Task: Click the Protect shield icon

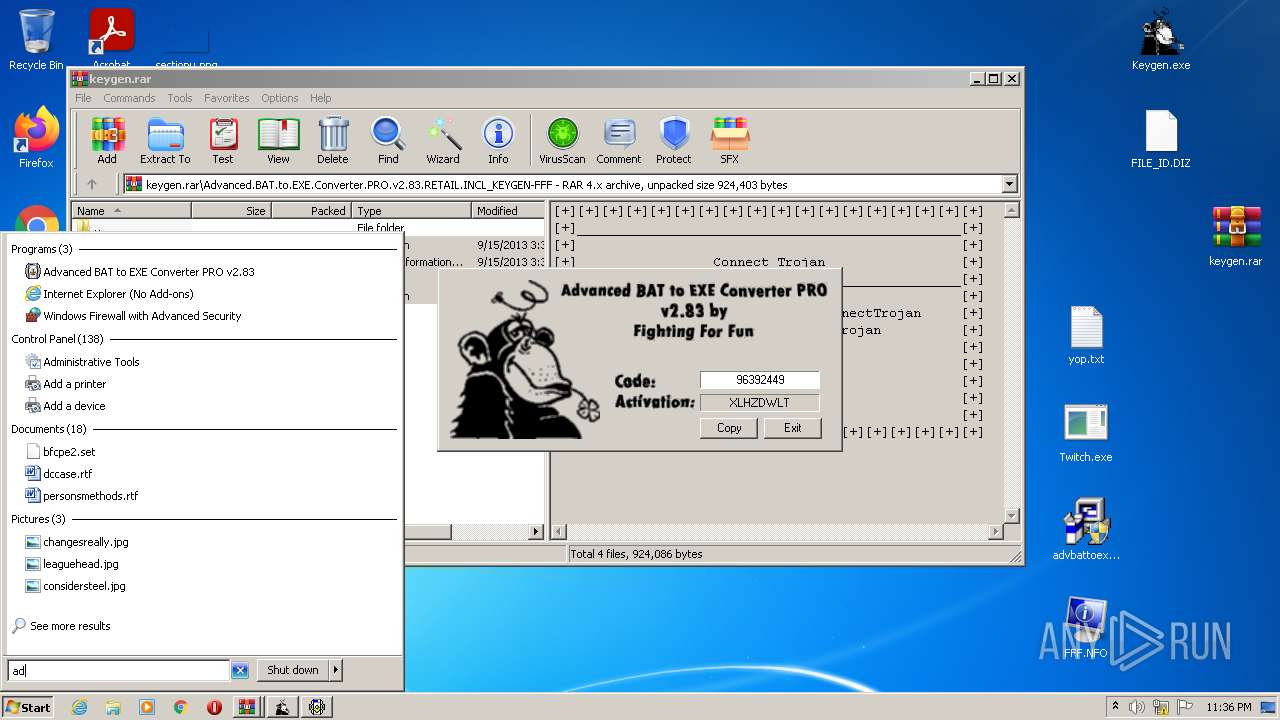Action: pyautogui.click(x=674, y=140)
